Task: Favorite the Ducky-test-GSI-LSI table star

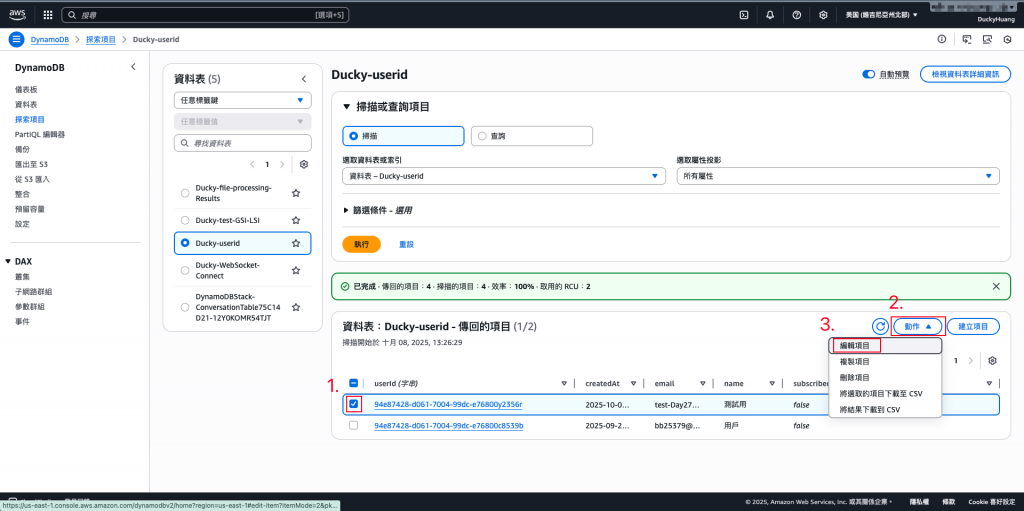Action: [x=296, y=220]
